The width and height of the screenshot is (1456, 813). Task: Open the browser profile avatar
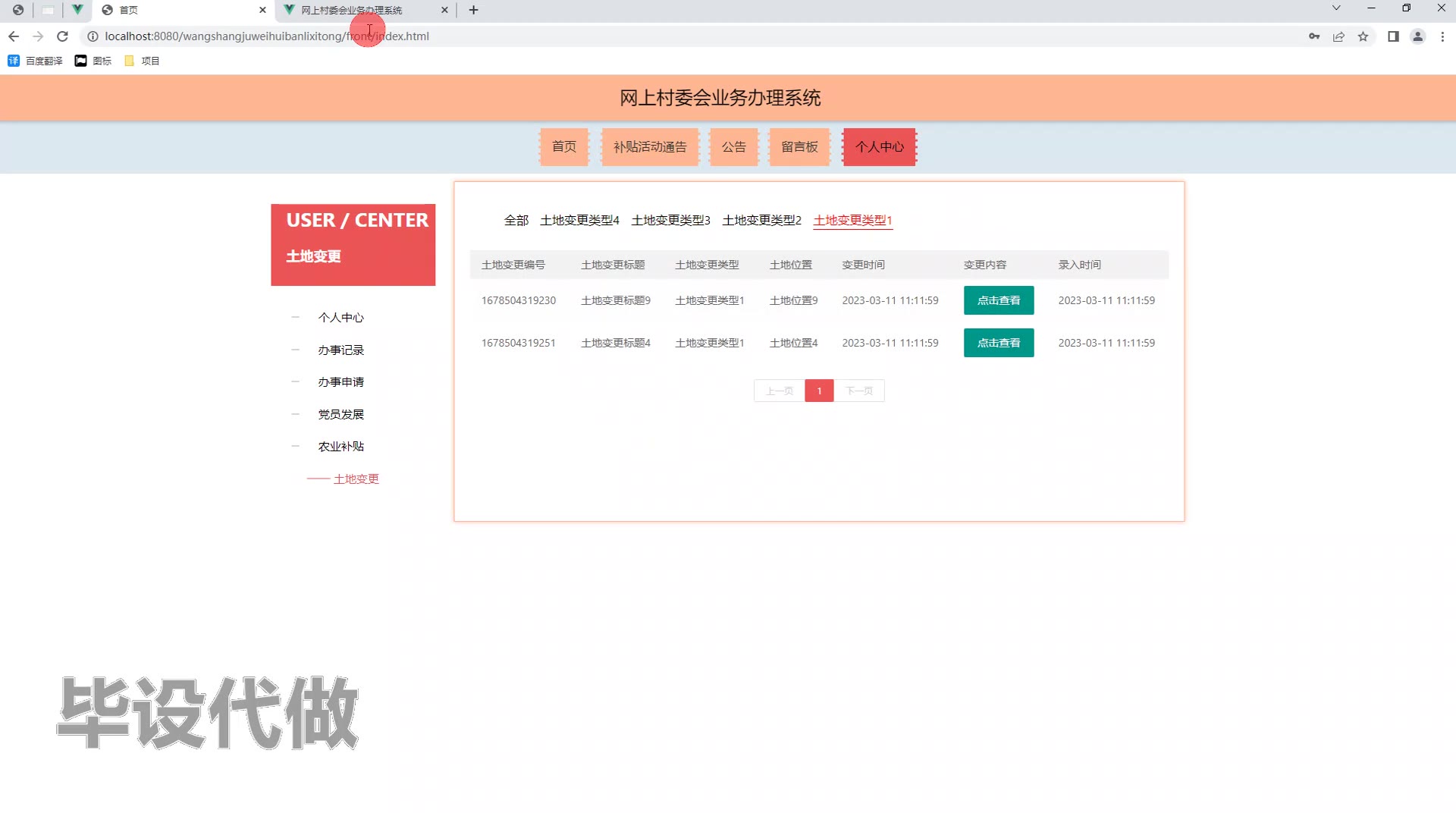point(1417,36)
